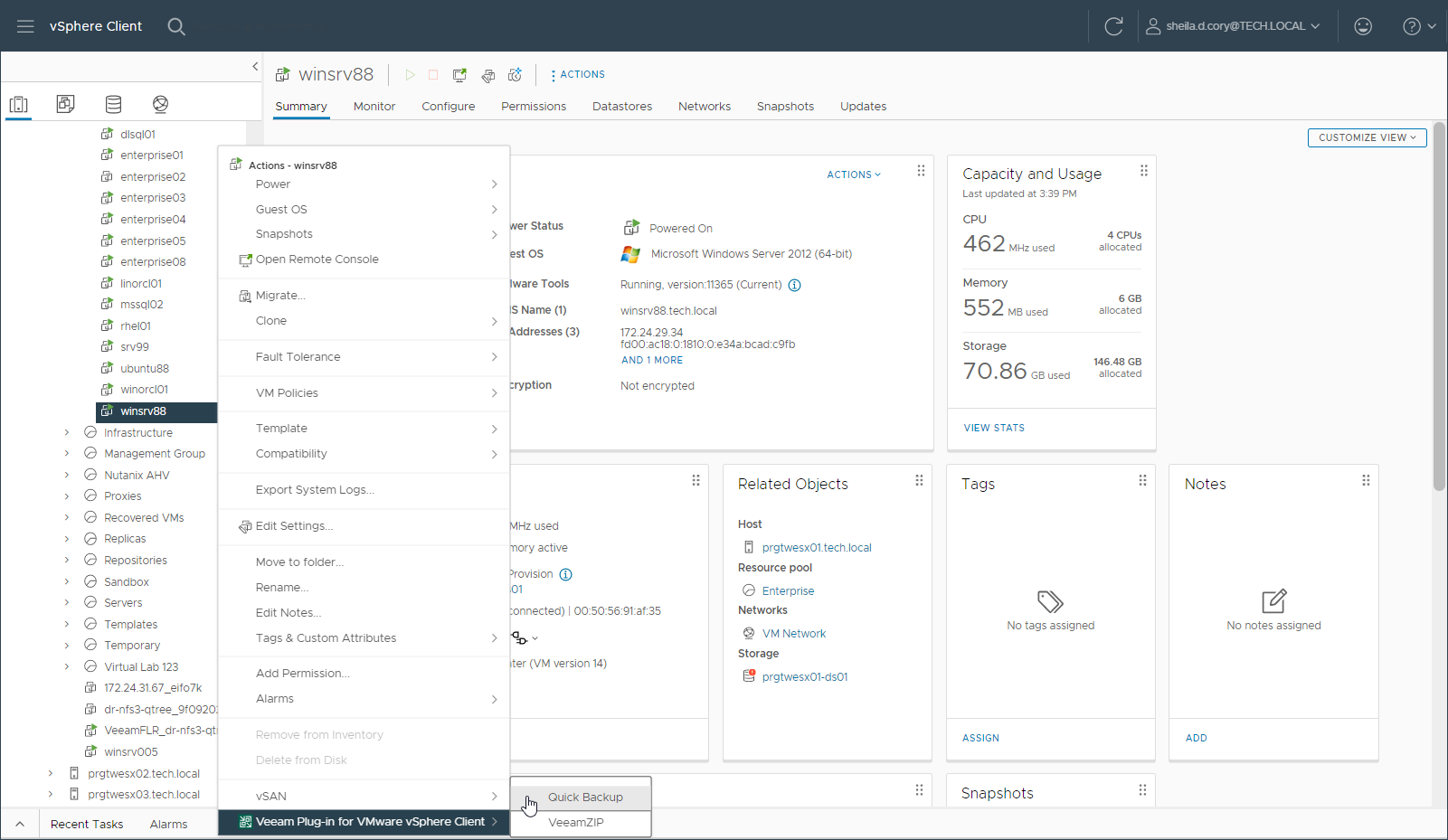Expand the Infrastructure tree node

pyautogui.click(x=66, y=432)
